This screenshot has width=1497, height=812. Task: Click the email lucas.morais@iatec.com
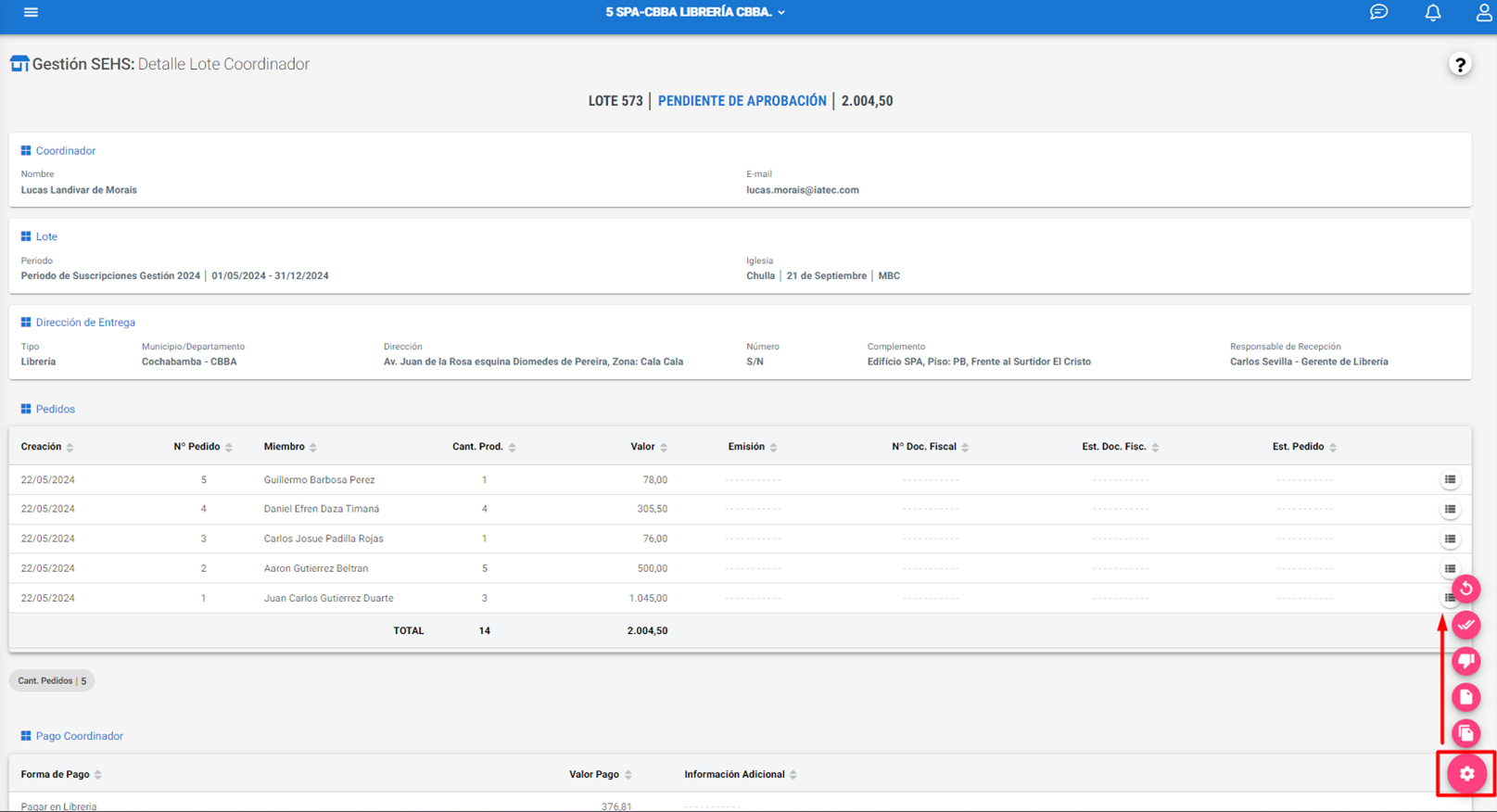coord(803,190)
